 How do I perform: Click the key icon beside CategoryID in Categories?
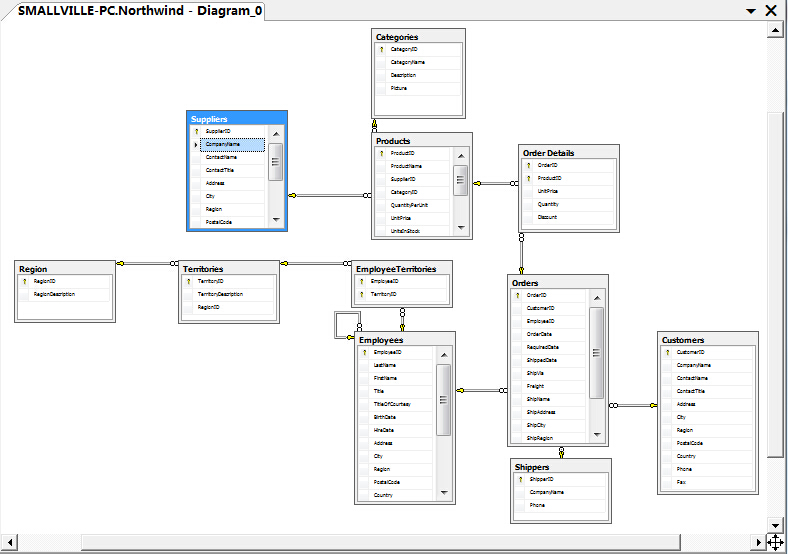pyautogui.click(x=381, y=49)
